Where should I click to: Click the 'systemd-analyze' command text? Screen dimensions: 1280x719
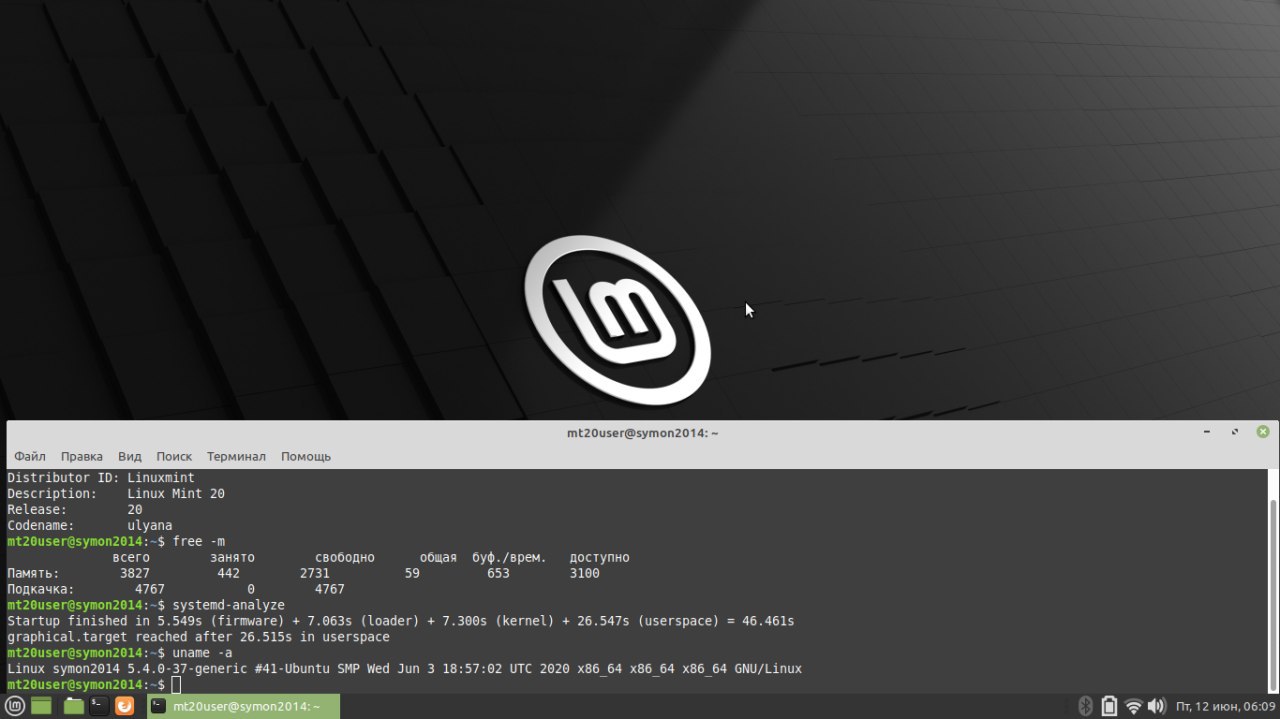click(x=229, y=605)
